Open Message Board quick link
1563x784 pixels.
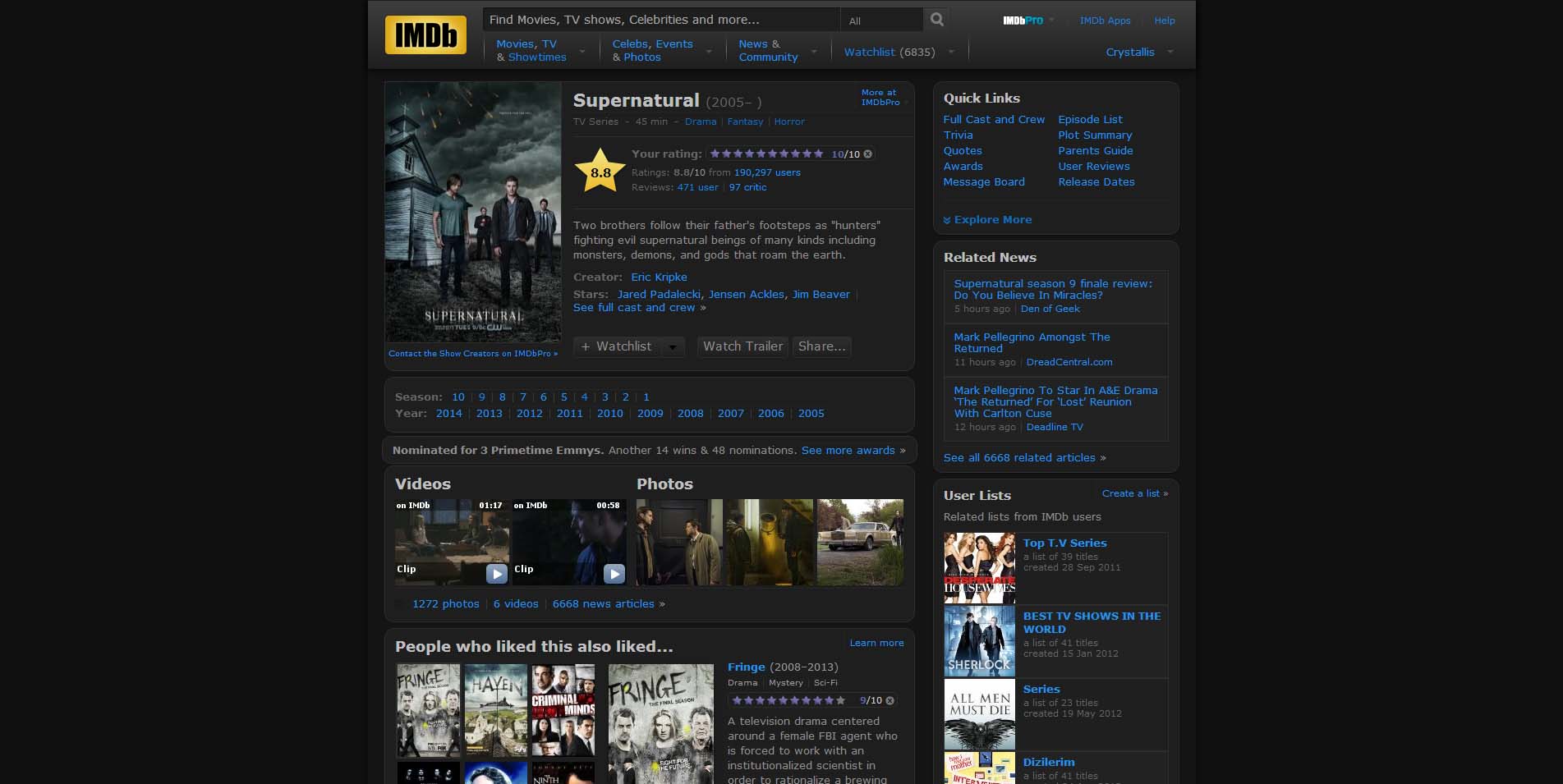click(x=984, y=182)
